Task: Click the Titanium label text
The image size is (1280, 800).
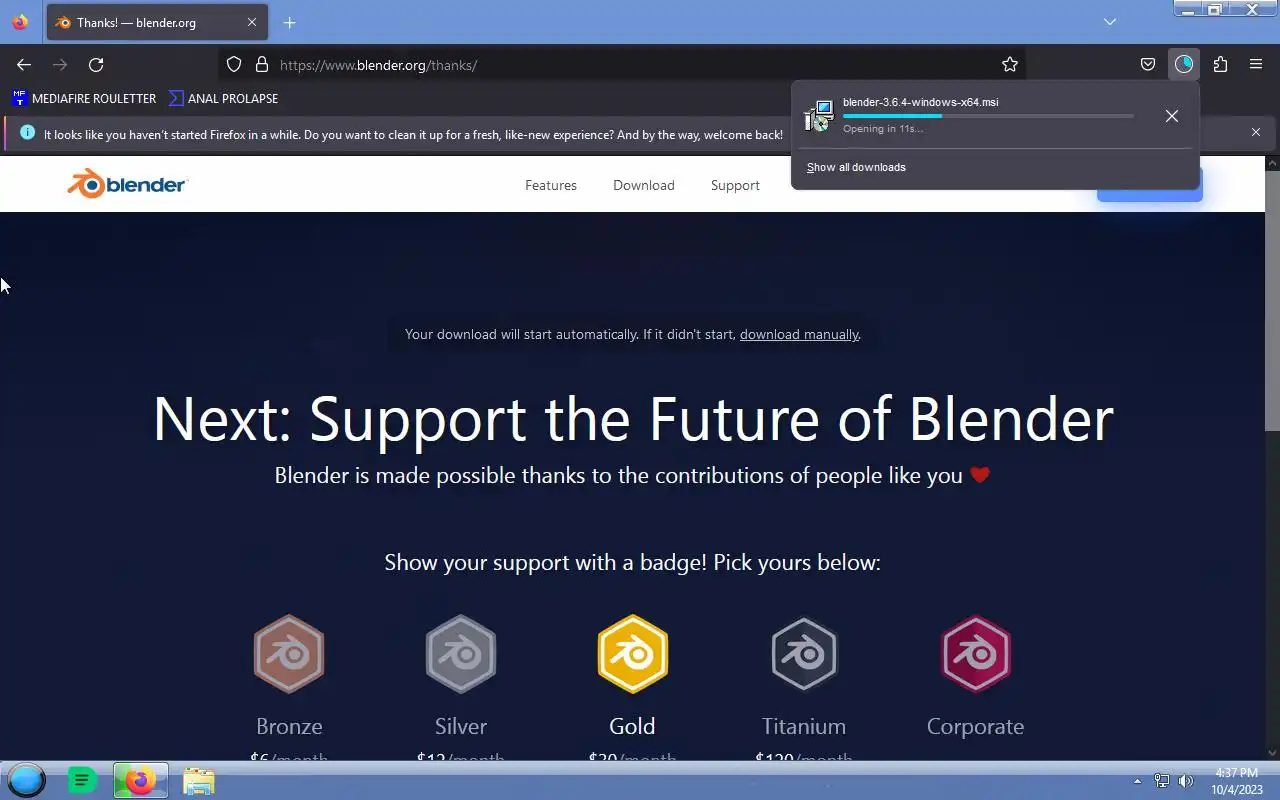Action: (x=804, y=726)
